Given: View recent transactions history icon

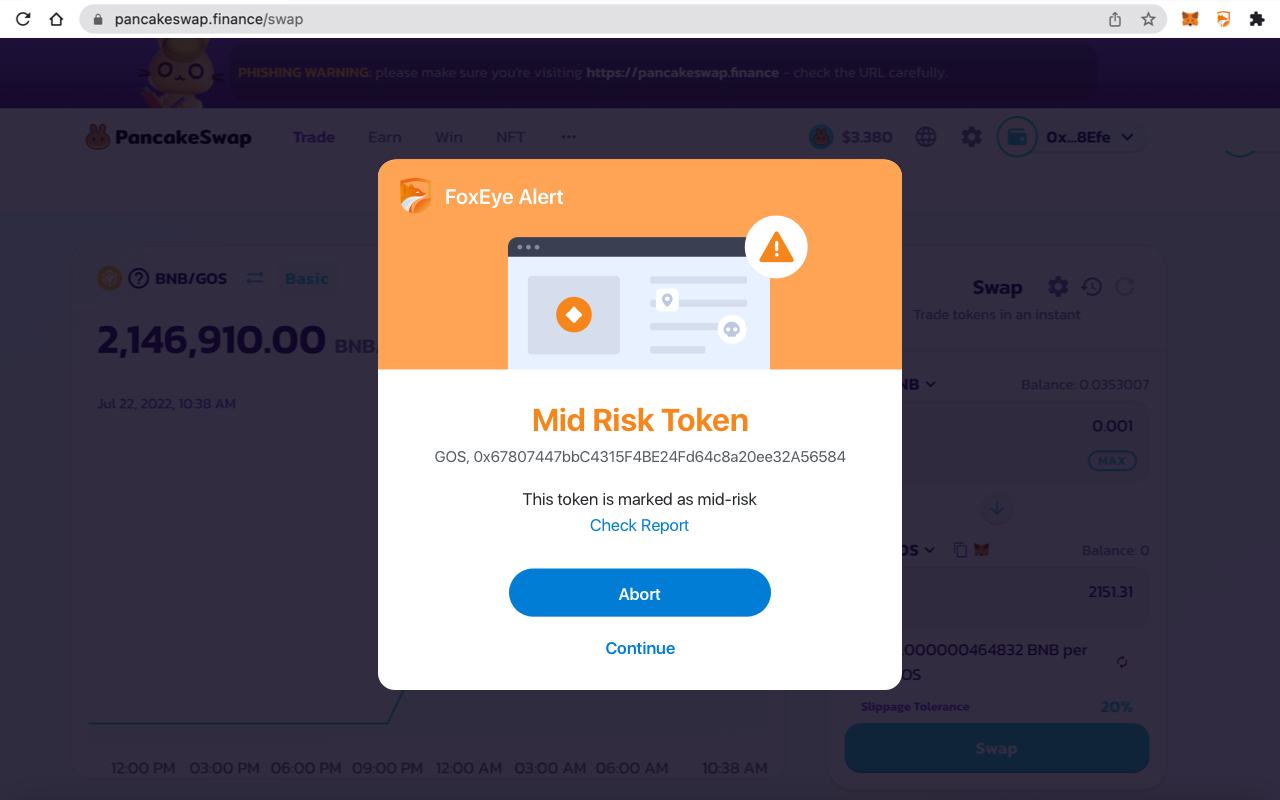Looking at the screenshot, I should [x=1092, y=287].
